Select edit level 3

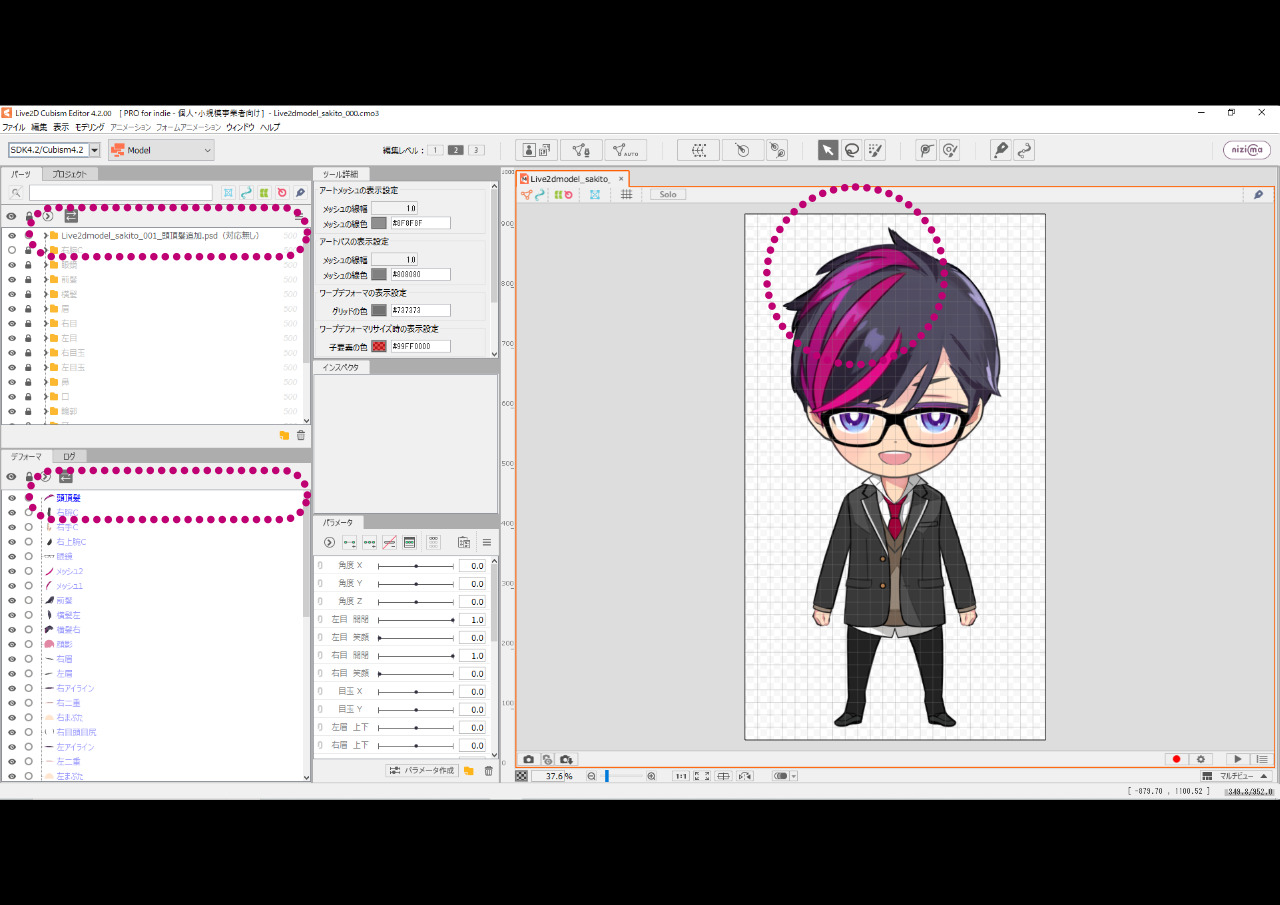[477, 150]
